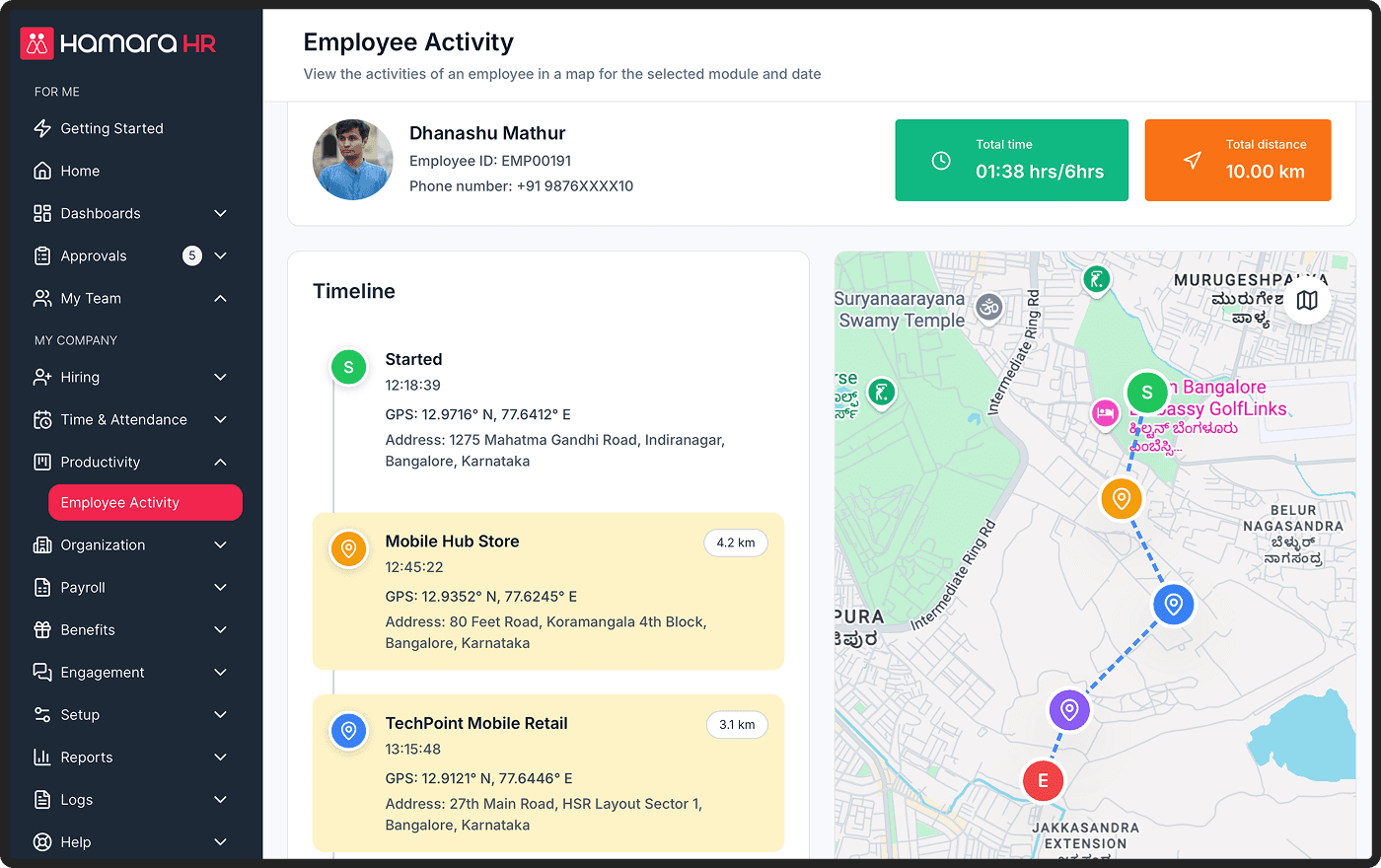
Task: Open the Approvals menu label
Action: click(x=94, y=255)
